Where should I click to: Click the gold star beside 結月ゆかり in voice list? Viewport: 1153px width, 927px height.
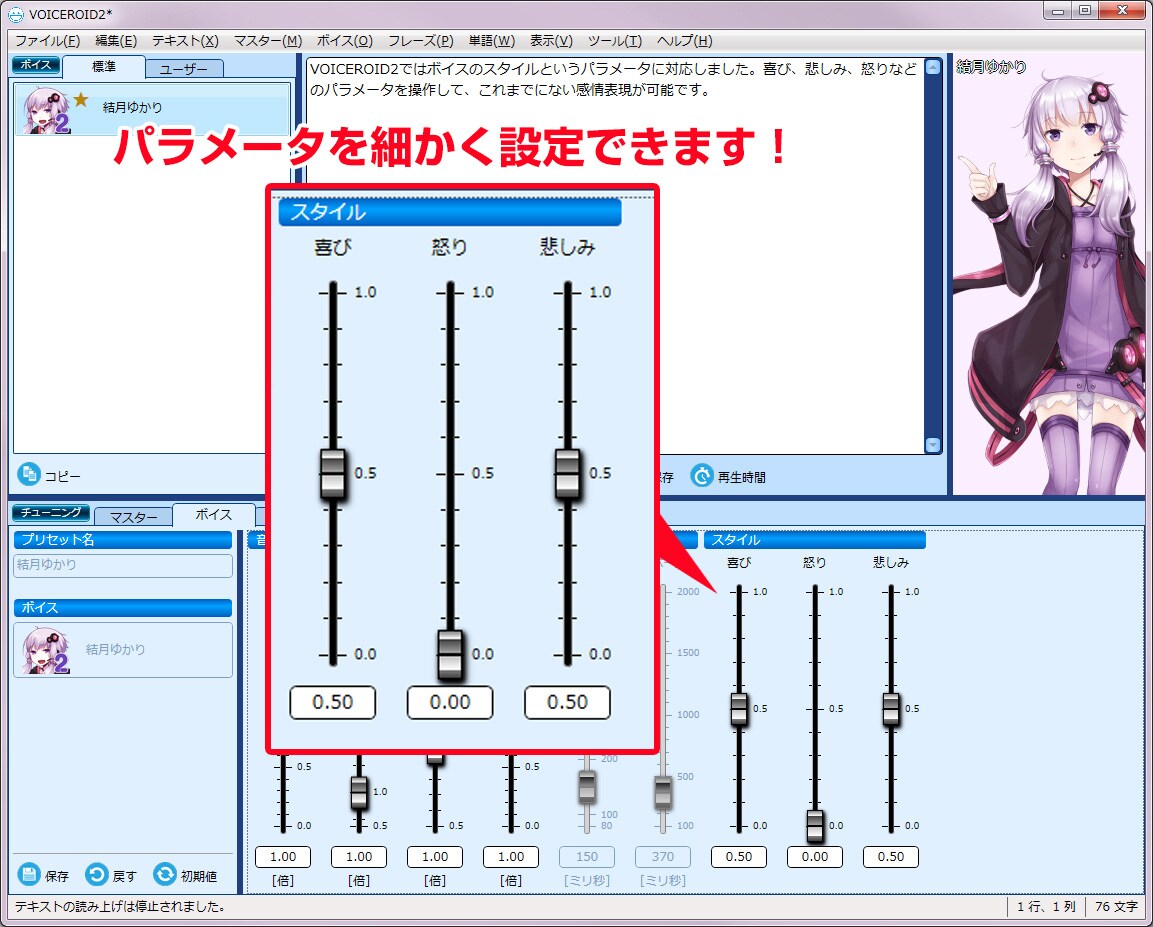[x=81, y=99]
